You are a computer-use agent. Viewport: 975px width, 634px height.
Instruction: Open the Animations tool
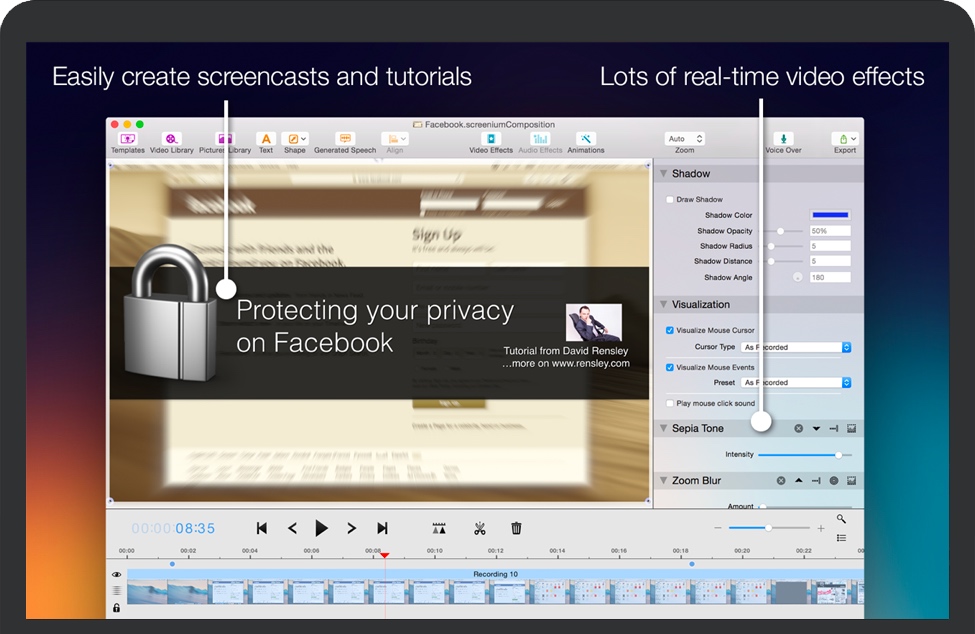coord(586,140)
